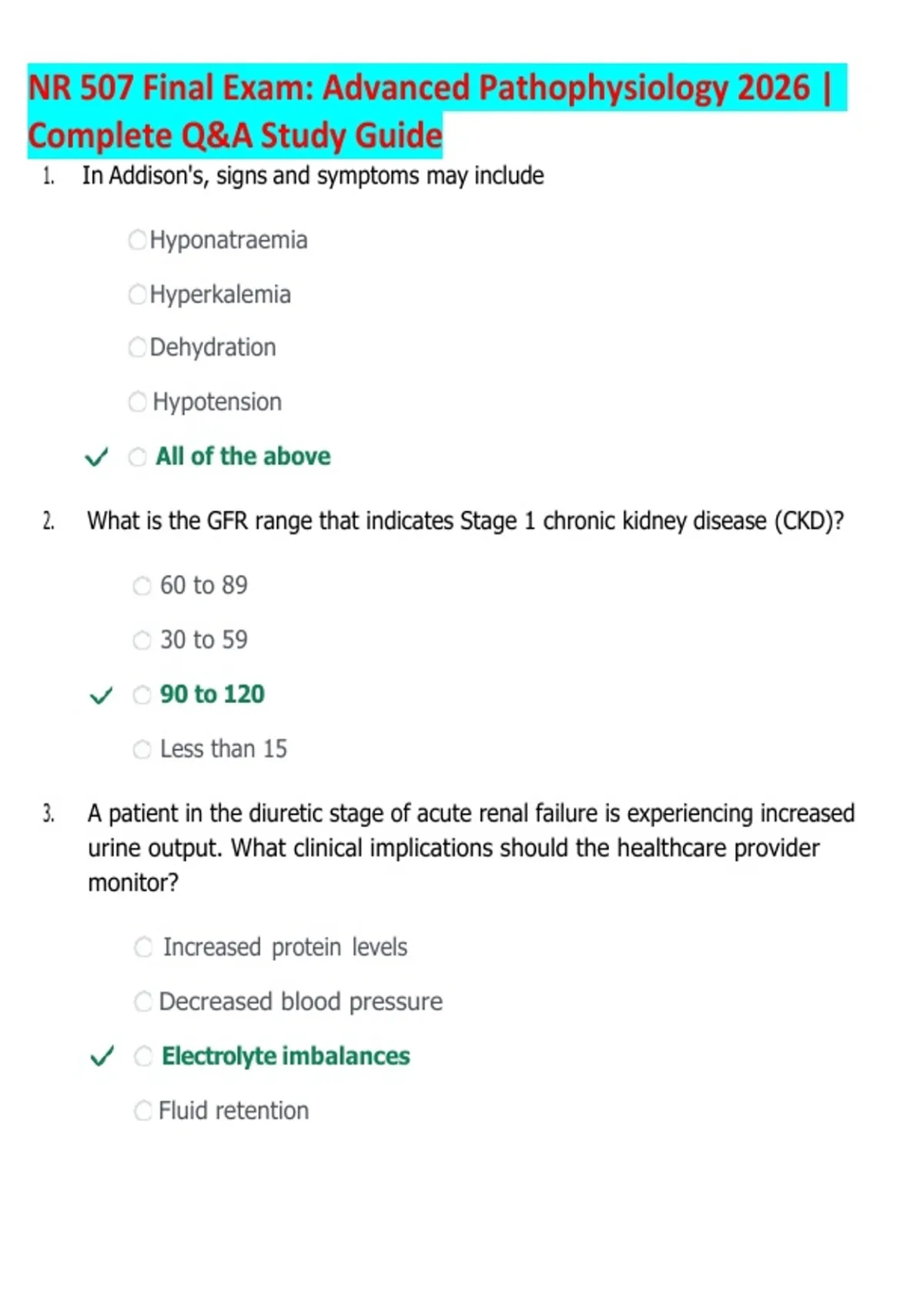
Task: Select the Hyperkalemia radio button
Action: [137, 294]
